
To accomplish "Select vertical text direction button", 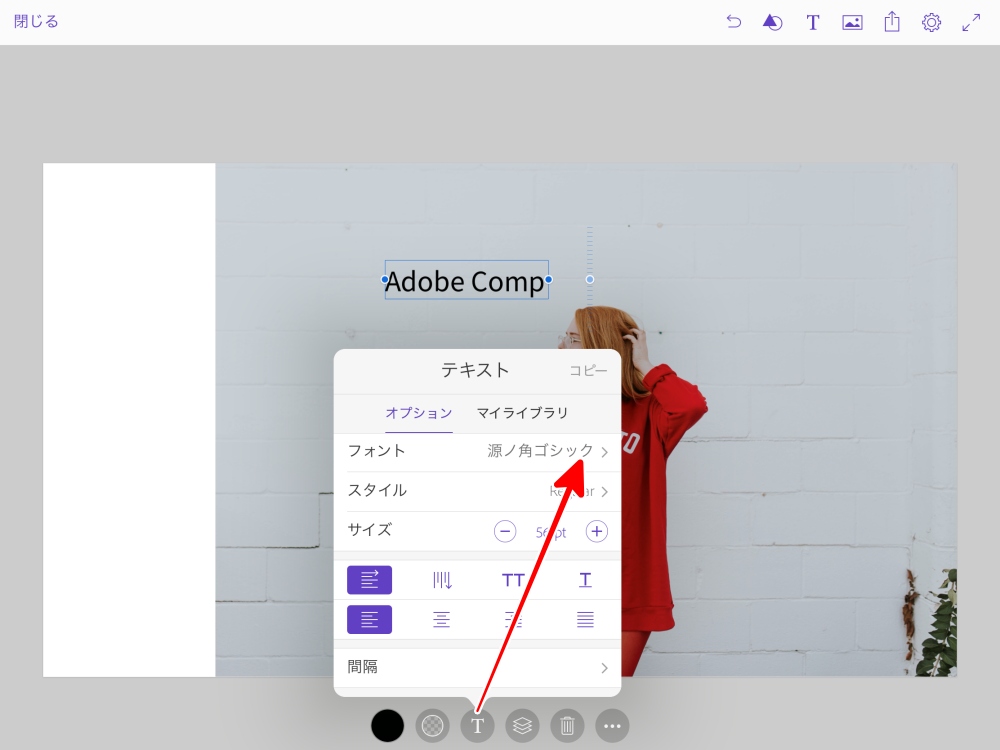I will tap(441, 580).
